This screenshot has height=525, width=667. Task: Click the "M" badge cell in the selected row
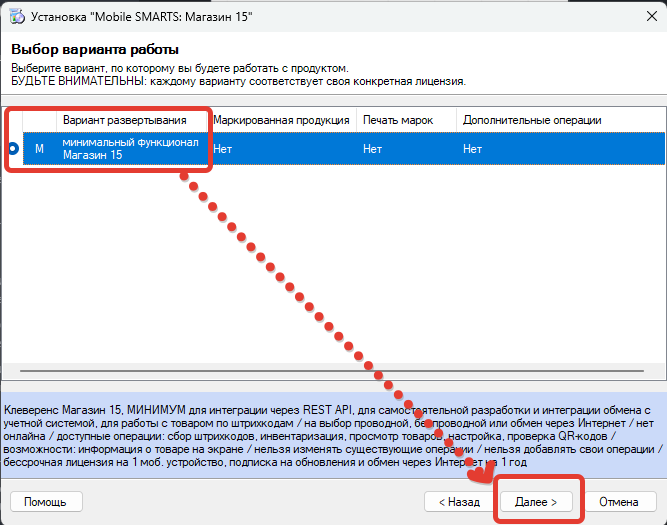tap(40, 149)
